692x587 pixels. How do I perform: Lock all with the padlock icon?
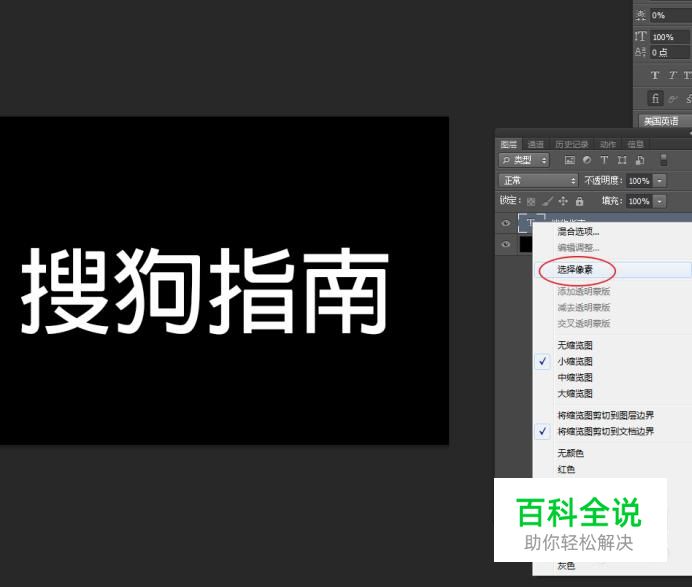579,202
